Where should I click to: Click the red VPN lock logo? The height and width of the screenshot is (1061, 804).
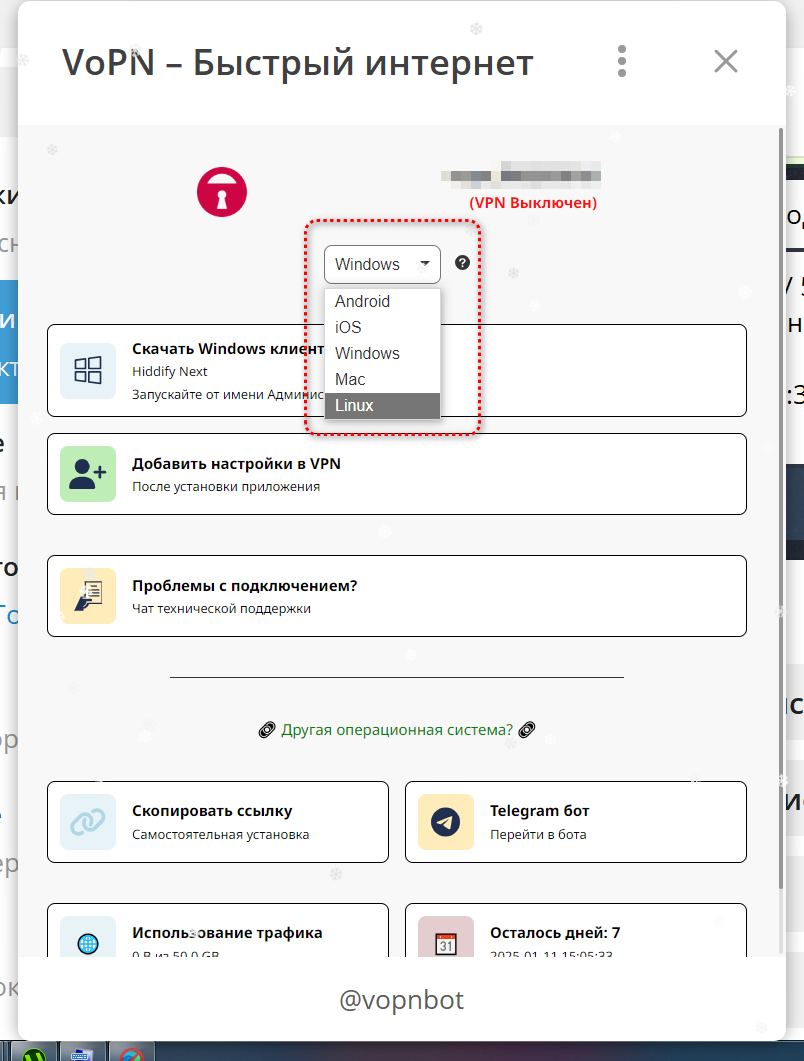222,191
